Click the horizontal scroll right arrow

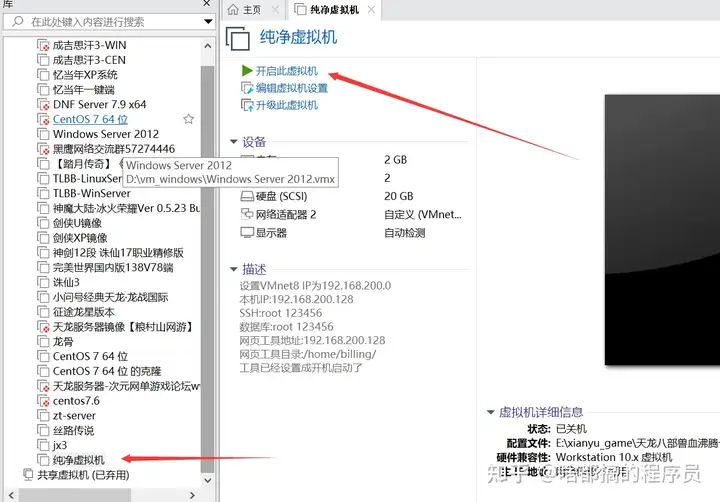coord(192,495)
